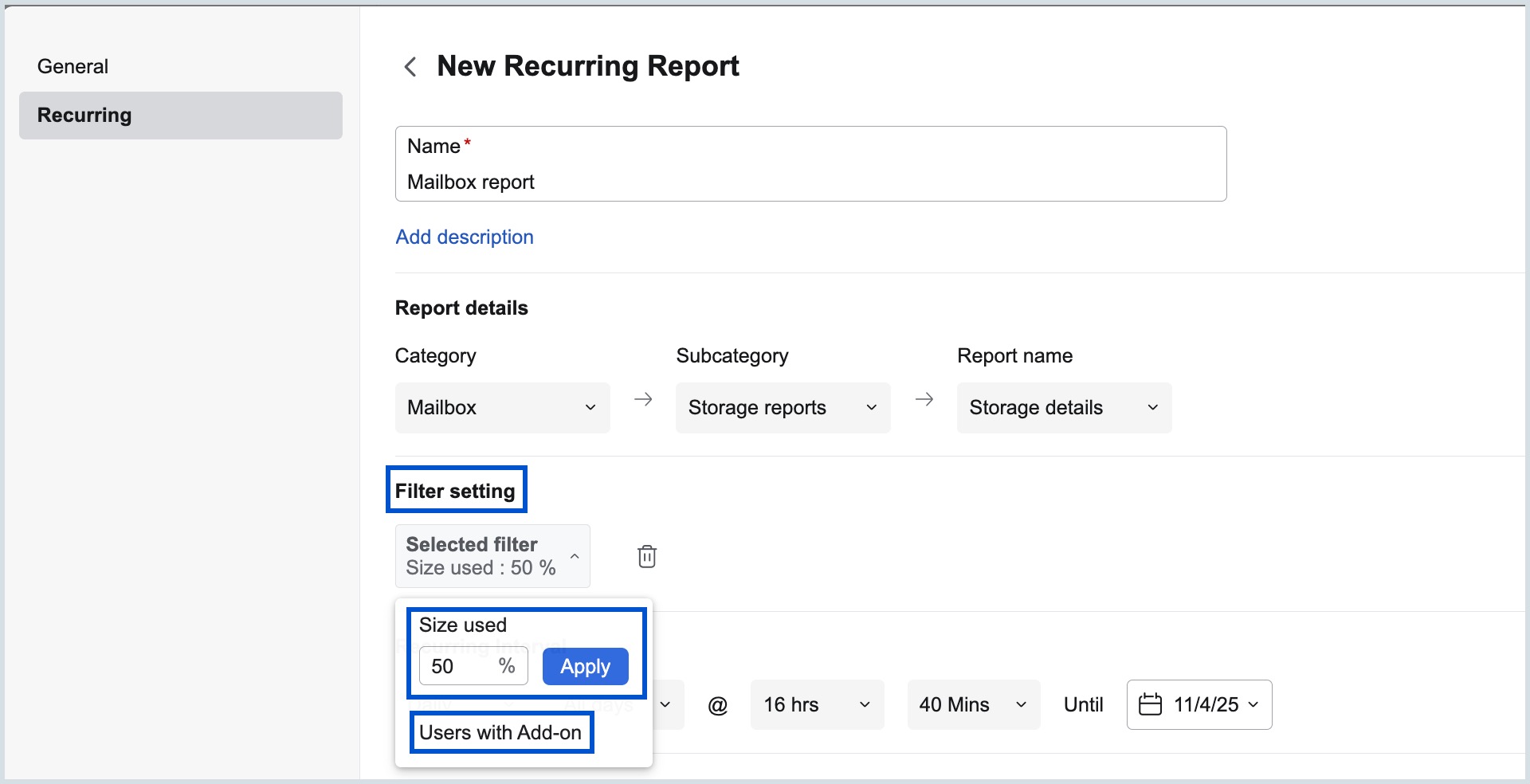Click the chevron on the Mailbox category dropdown
The height and width of the screenshot is (784, 1530).
click(590, 408)
